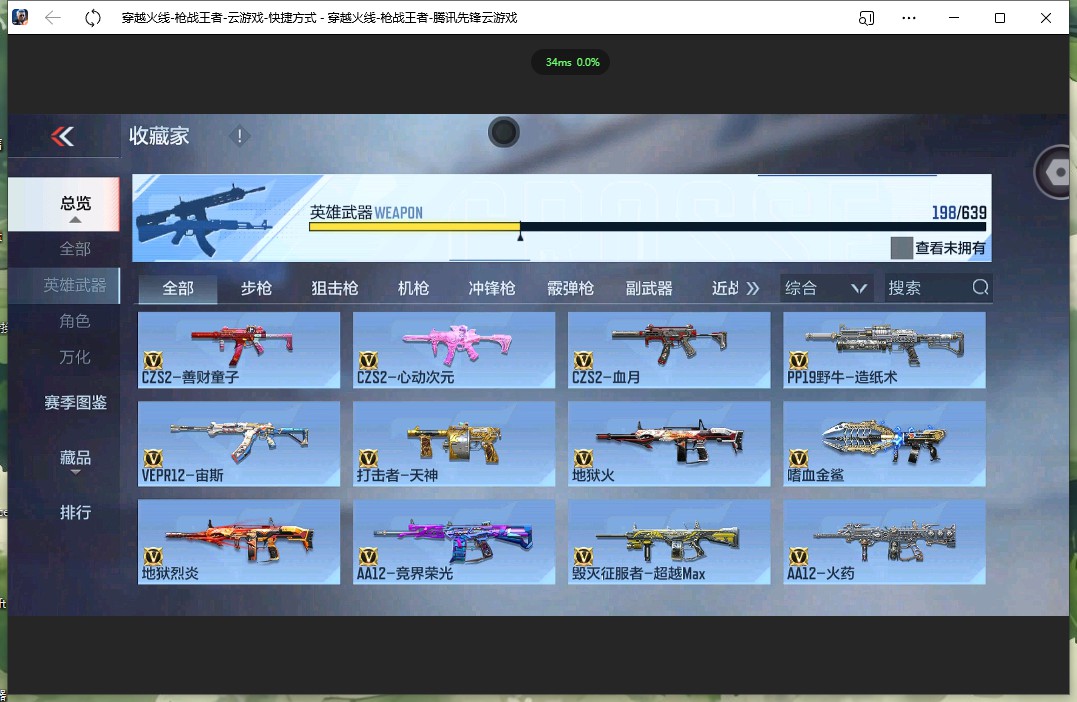Open the CZS2-血月 weapon card

coord(669,350)
